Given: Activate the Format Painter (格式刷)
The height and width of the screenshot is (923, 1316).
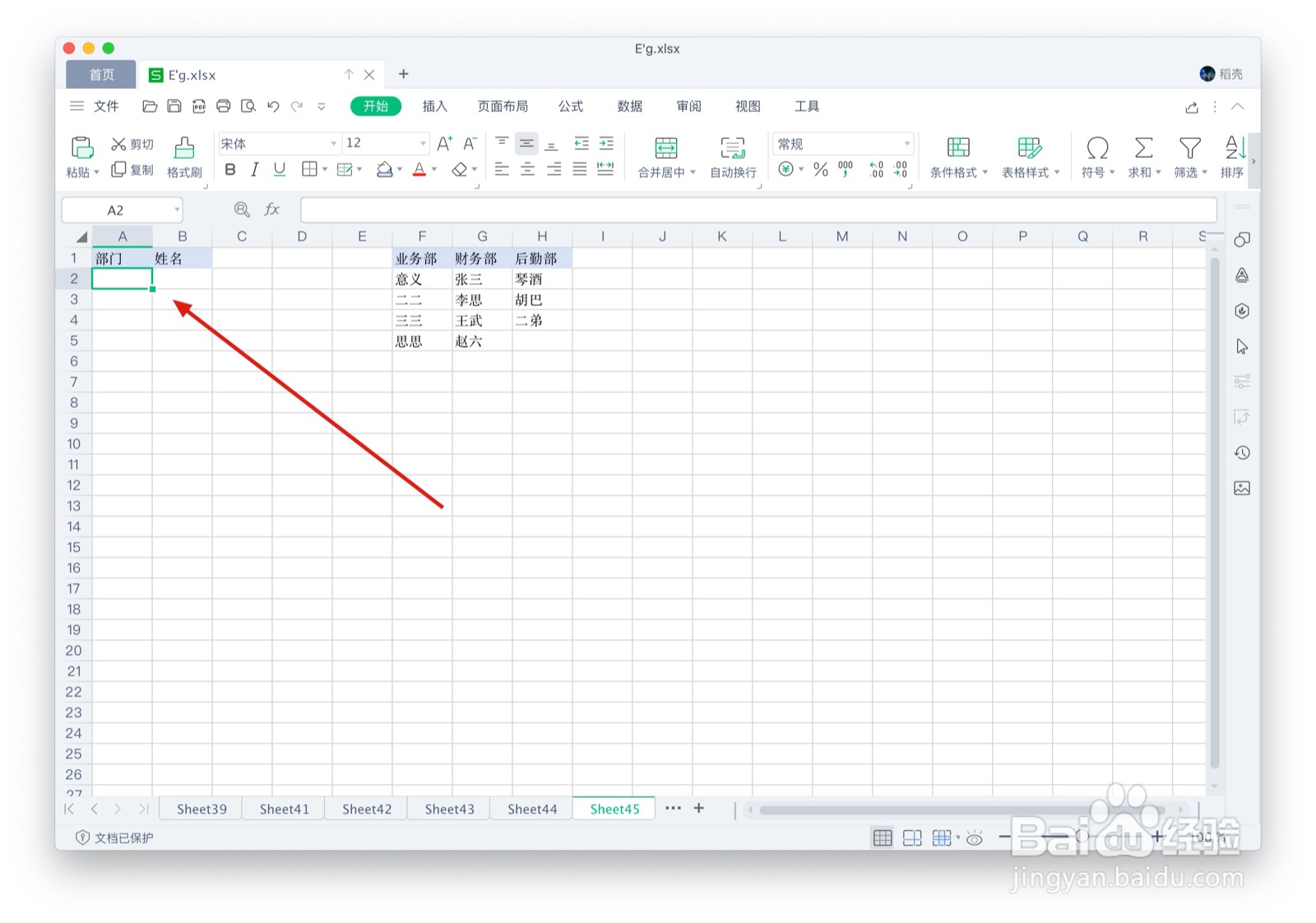Looking at the screenshot, I should [x=184, y=157].
